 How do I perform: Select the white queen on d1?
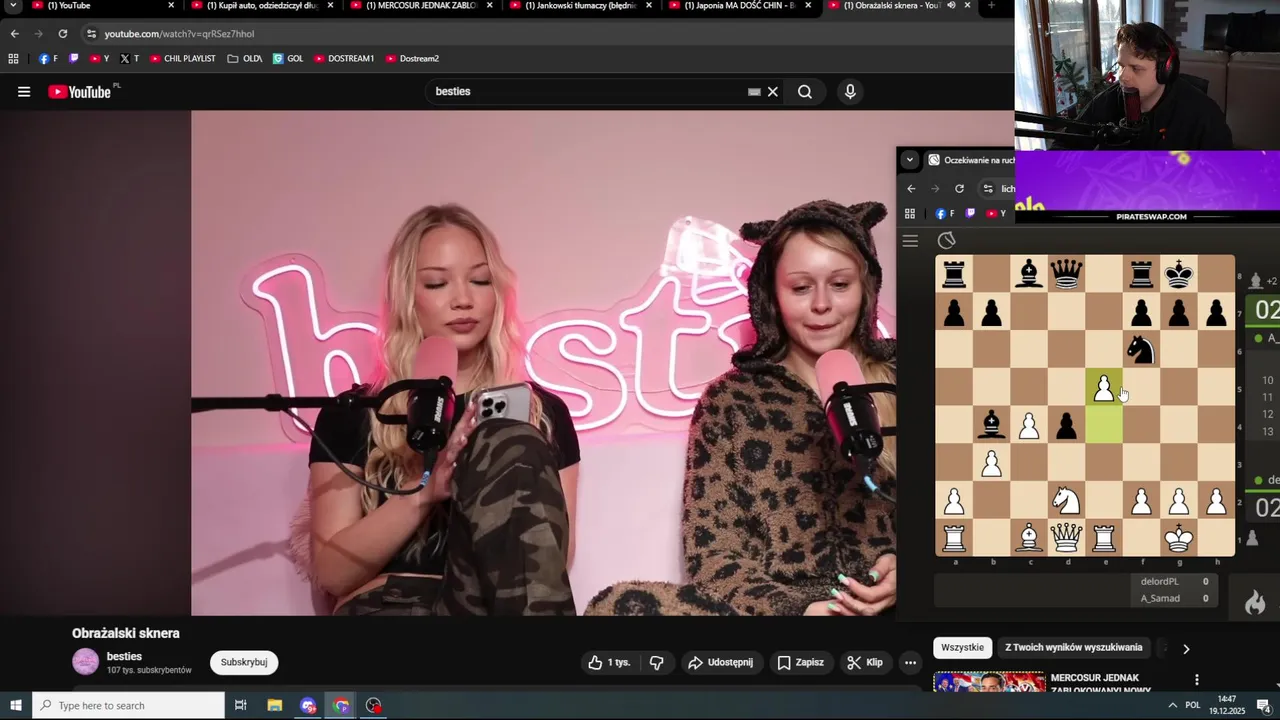pos(1066,538)
